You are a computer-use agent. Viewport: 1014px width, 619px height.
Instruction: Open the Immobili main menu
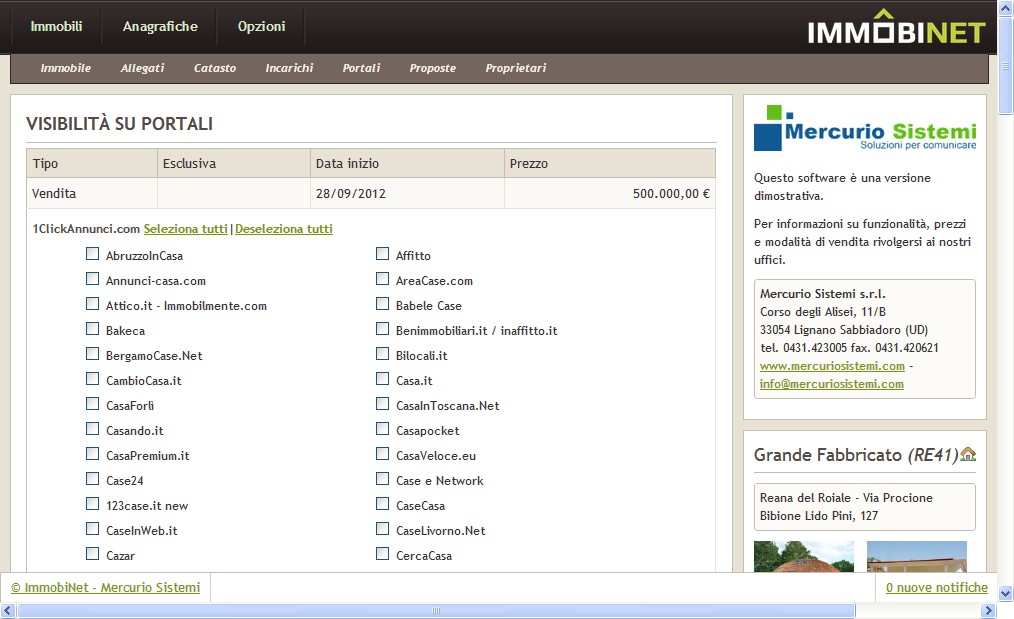point(56,27)
